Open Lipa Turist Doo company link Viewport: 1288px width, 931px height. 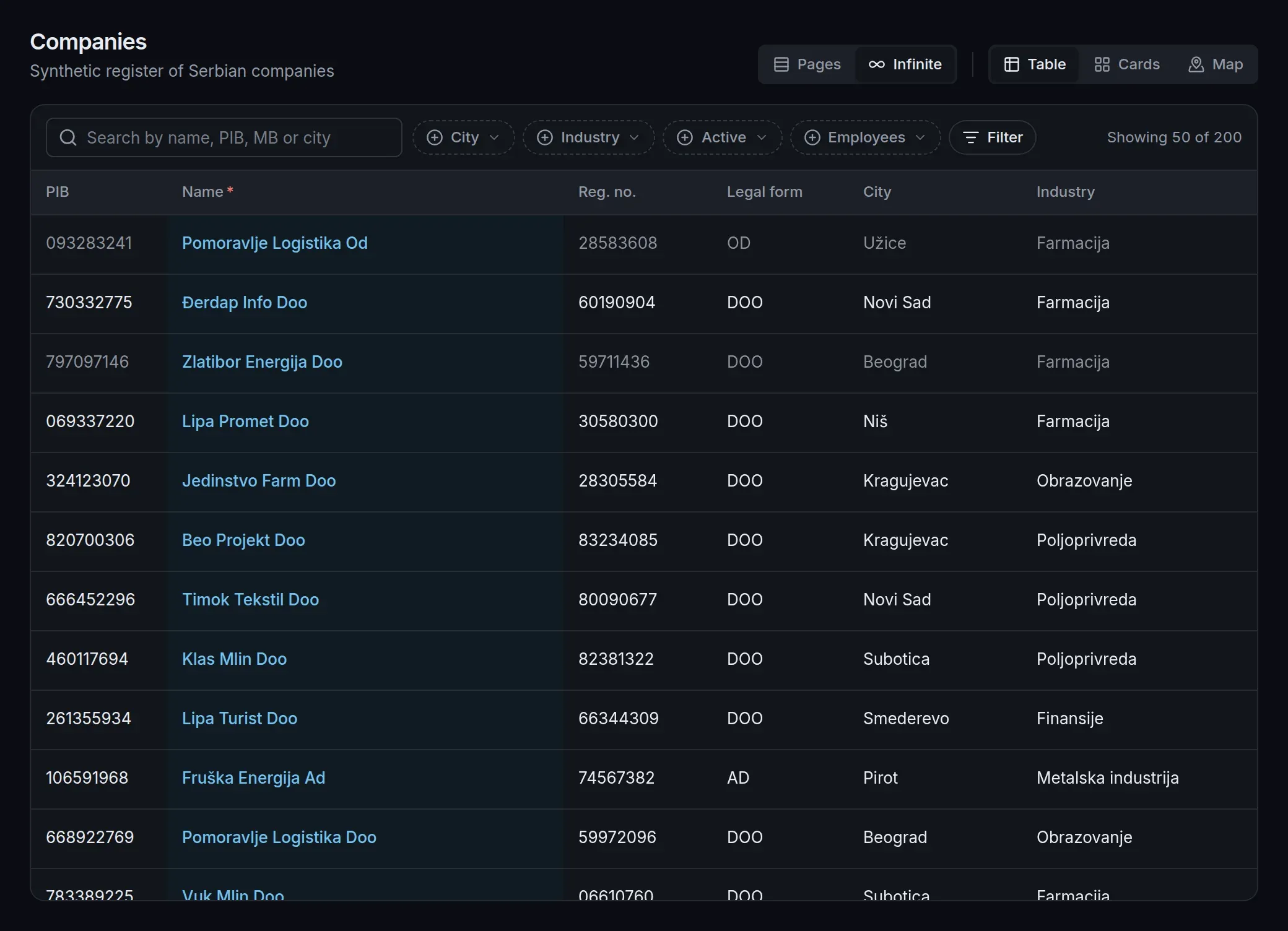tap(240, 719)
